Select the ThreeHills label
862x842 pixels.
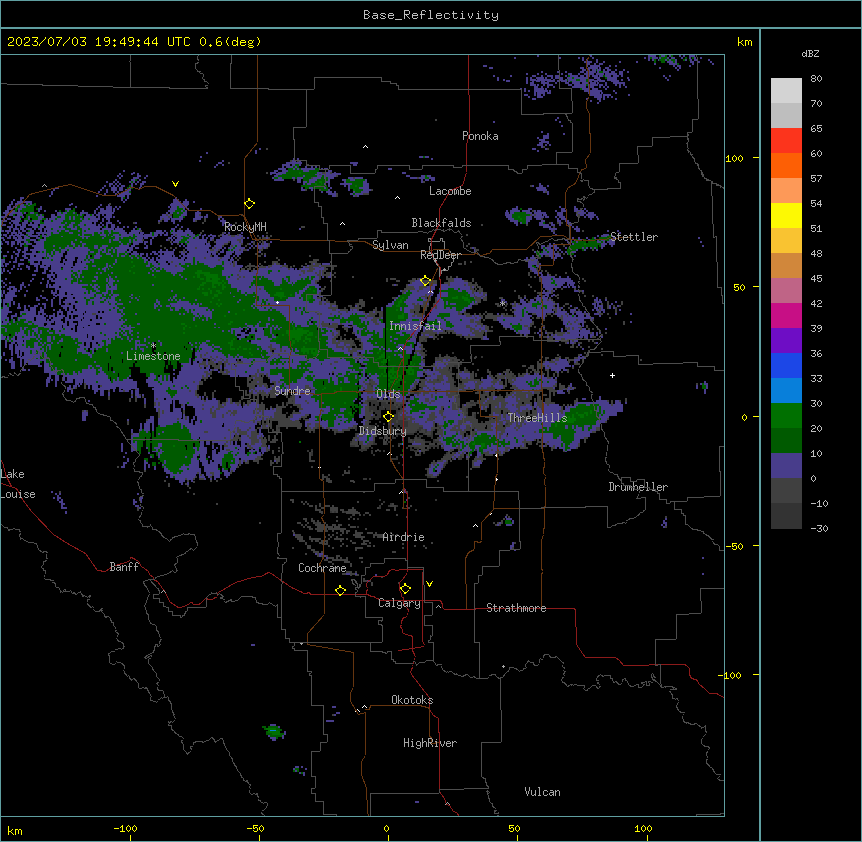coord(537,418)
